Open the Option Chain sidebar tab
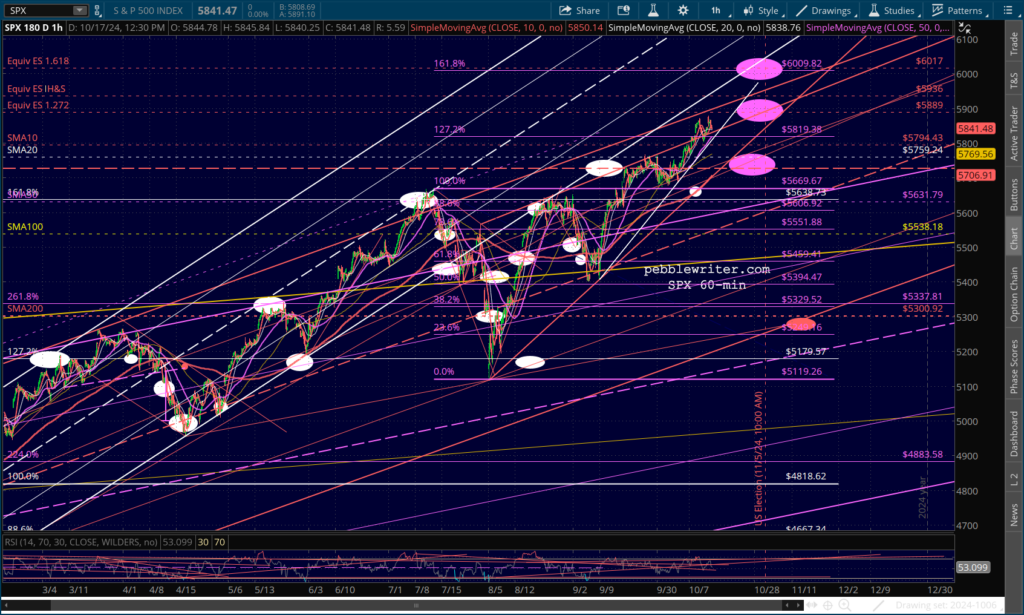The height and width of the screenshot is (615, 1024). click(x=1014, y=294)
